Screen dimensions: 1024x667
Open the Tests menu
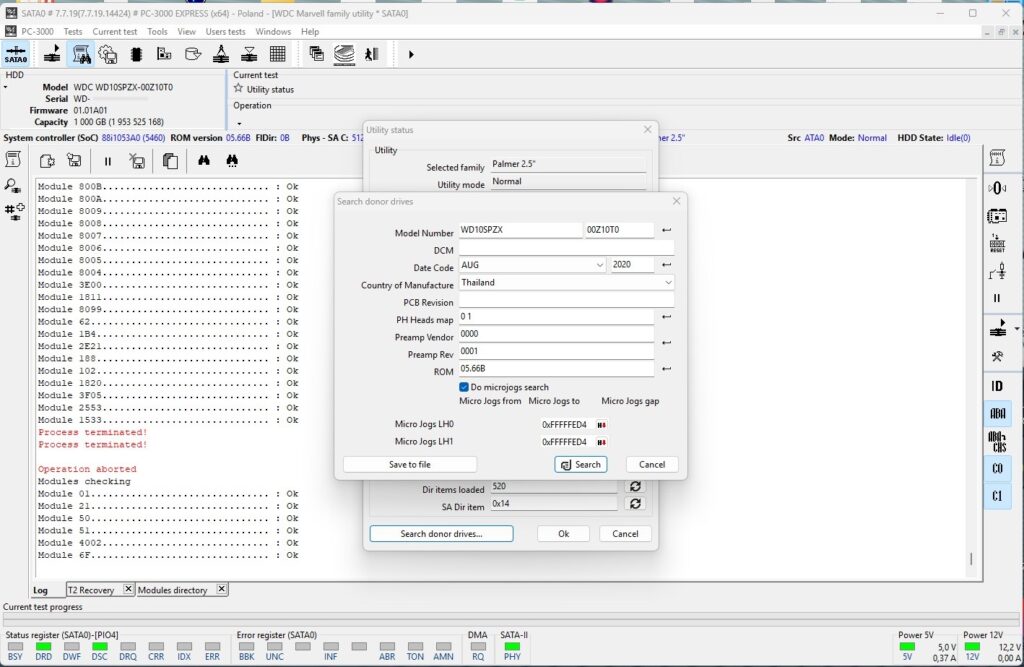click(72, 31)
